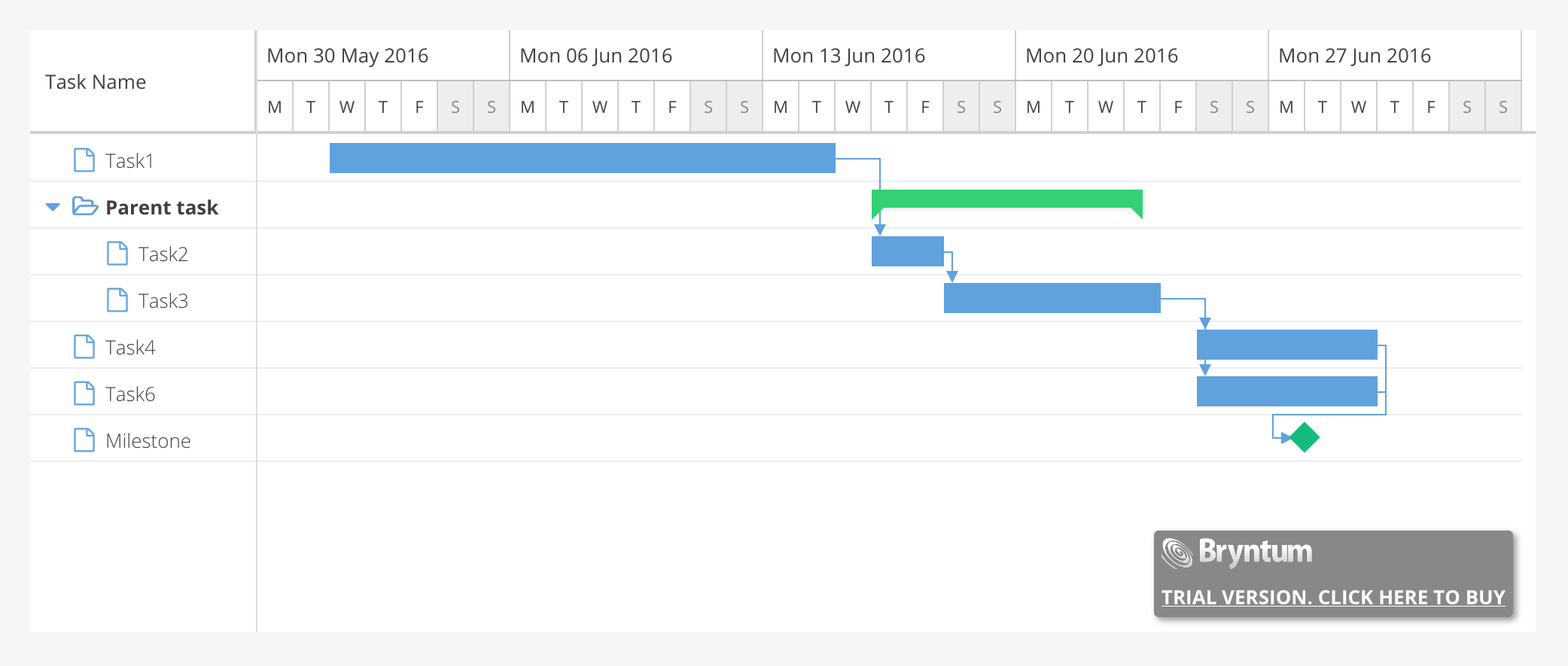
Task: Click the Task3 file icon
Action: coord(117,300)
